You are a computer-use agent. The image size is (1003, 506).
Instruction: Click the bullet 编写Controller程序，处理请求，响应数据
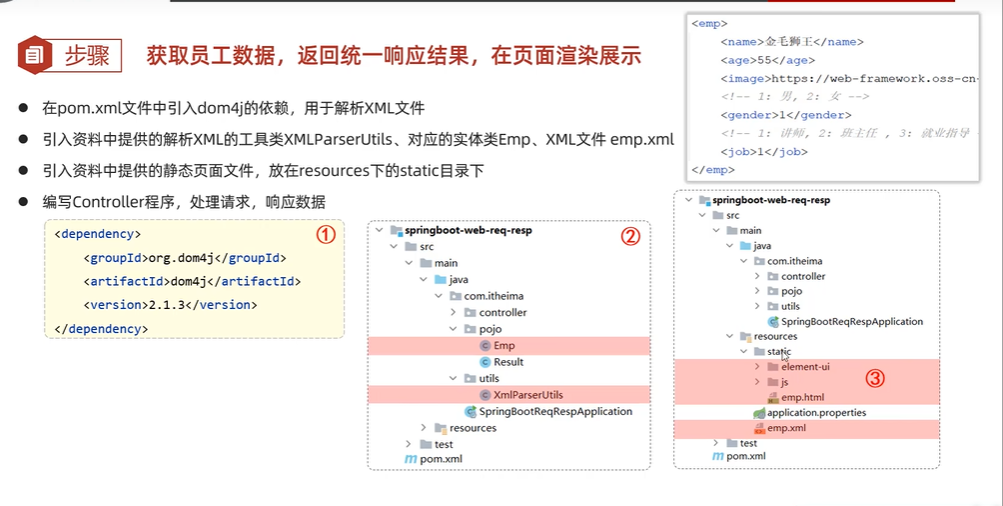point(184,203)
